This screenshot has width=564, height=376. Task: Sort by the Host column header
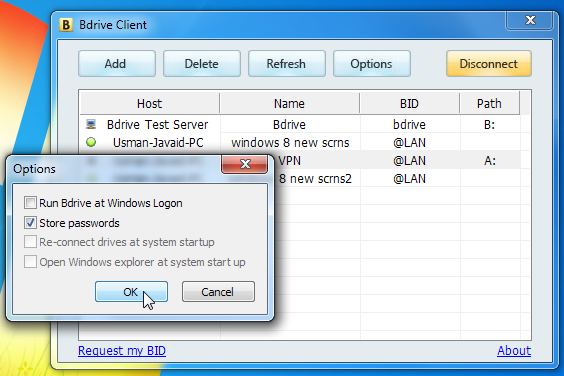tap(150, 104)
